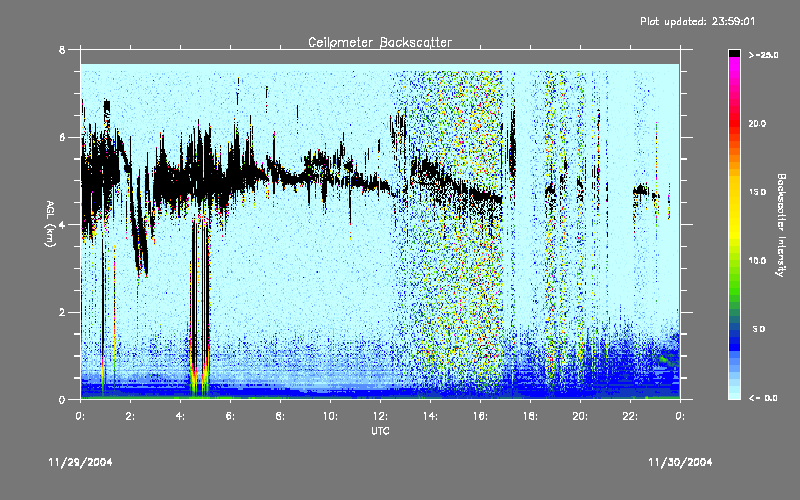The width and height of the screenshot is (800, 500).
Task: Click the '10.0' colorbar tick label
Action: coord(757,261)
